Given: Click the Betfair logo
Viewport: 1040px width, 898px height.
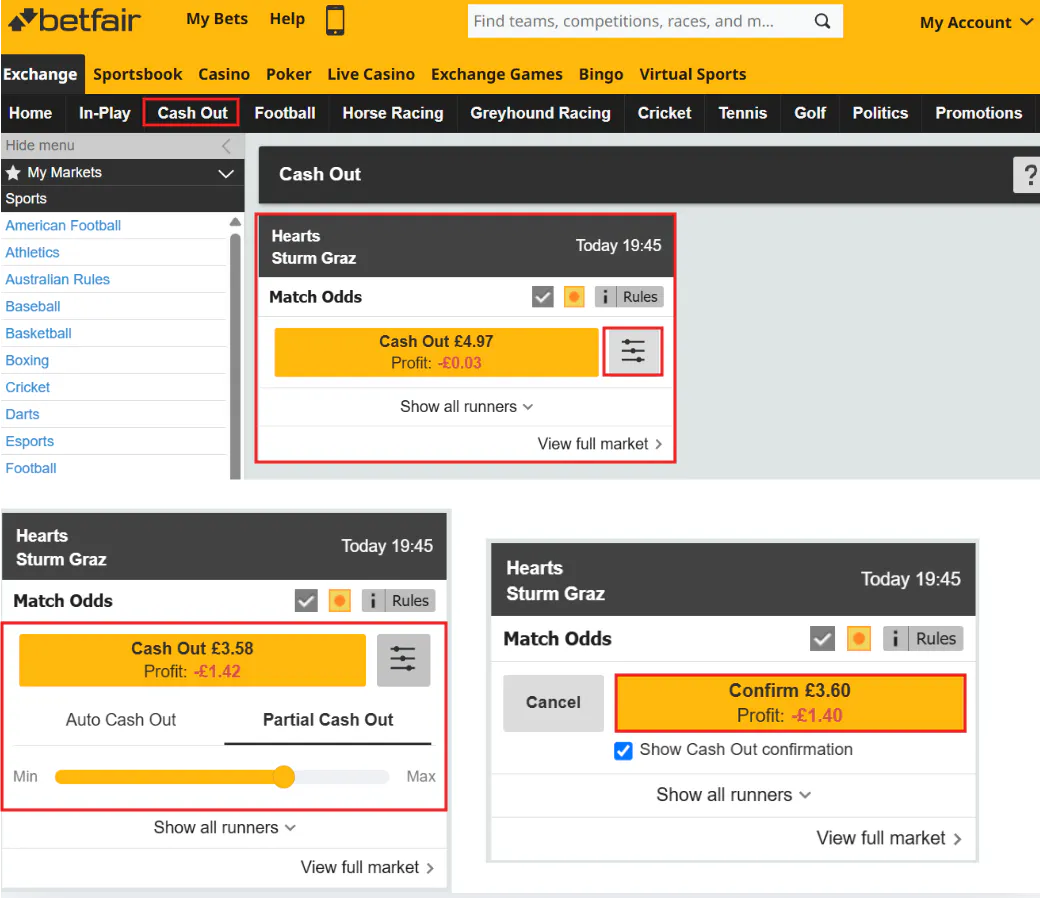Looking at the screenshot, I should click(74, 20).
